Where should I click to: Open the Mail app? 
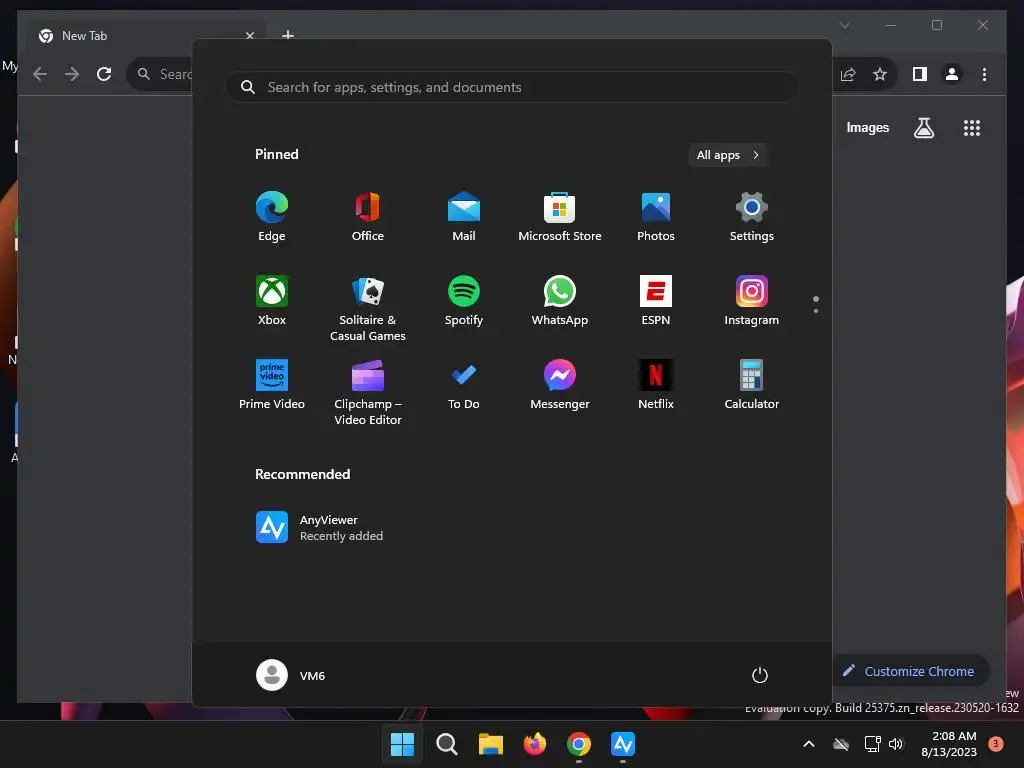pyautogui.click(x=464, y=217)
